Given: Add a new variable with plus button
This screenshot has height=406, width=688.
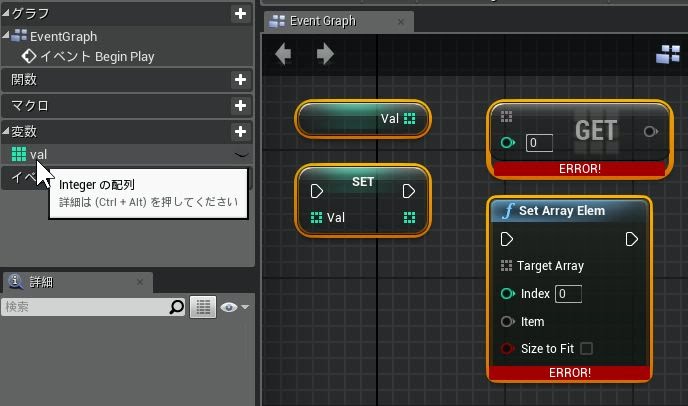Looking at the screenshot, I should click(240, 132).
